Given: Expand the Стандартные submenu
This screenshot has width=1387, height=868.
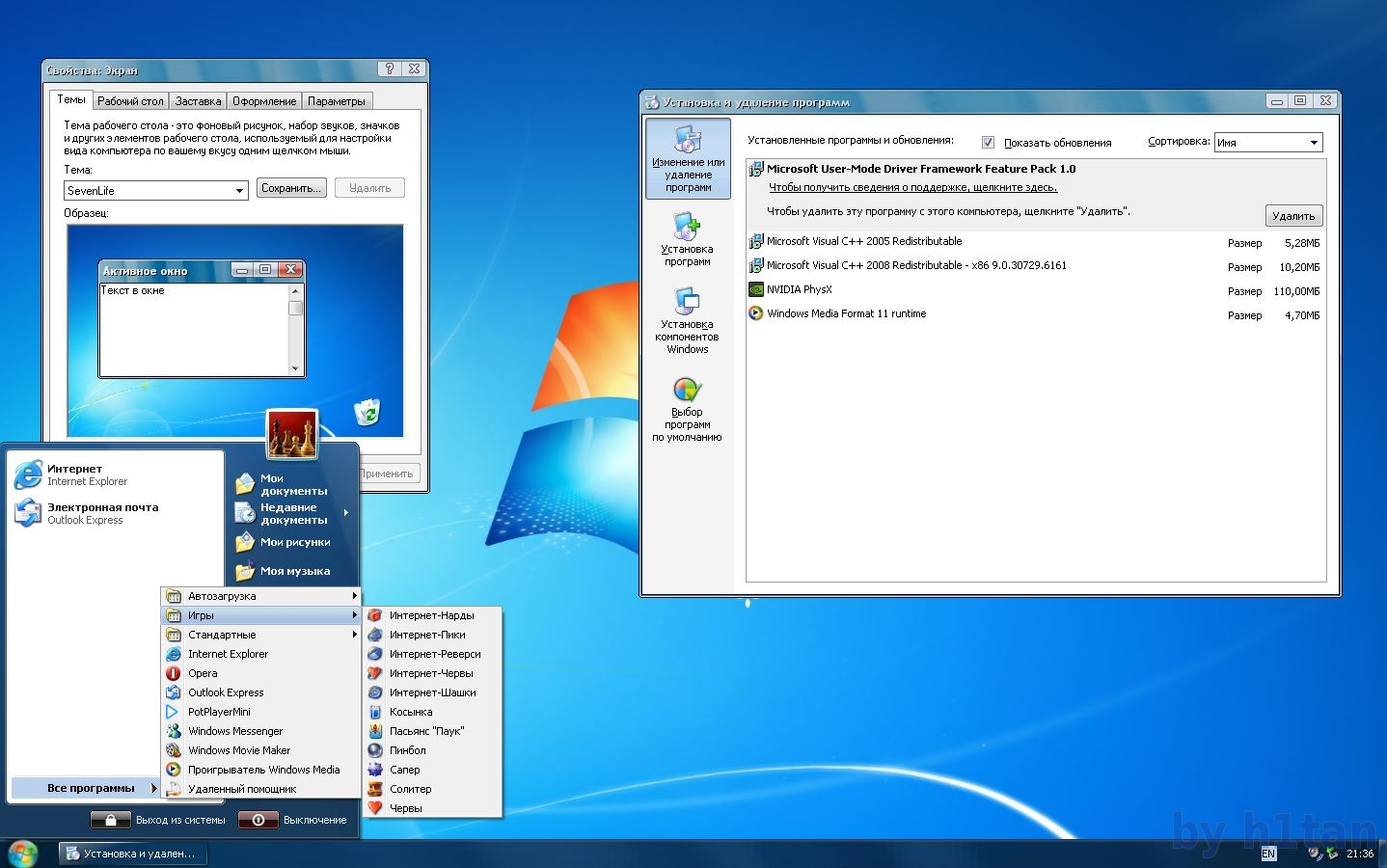Looking at the screenshot, I should coord(260,635).
